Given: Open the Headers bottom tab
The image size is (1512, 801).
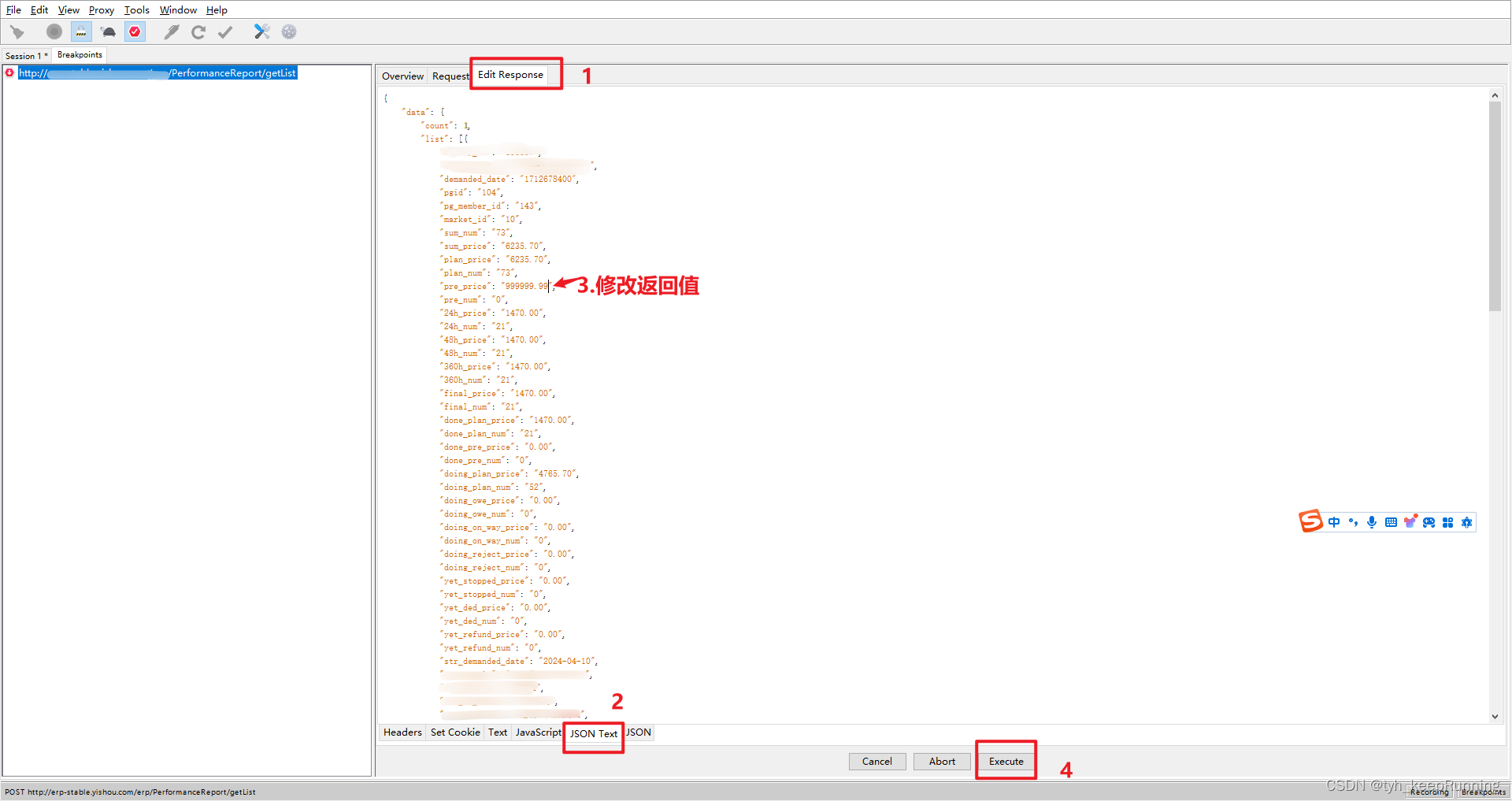Looking at the screenshot, I should tap(402, 732).
